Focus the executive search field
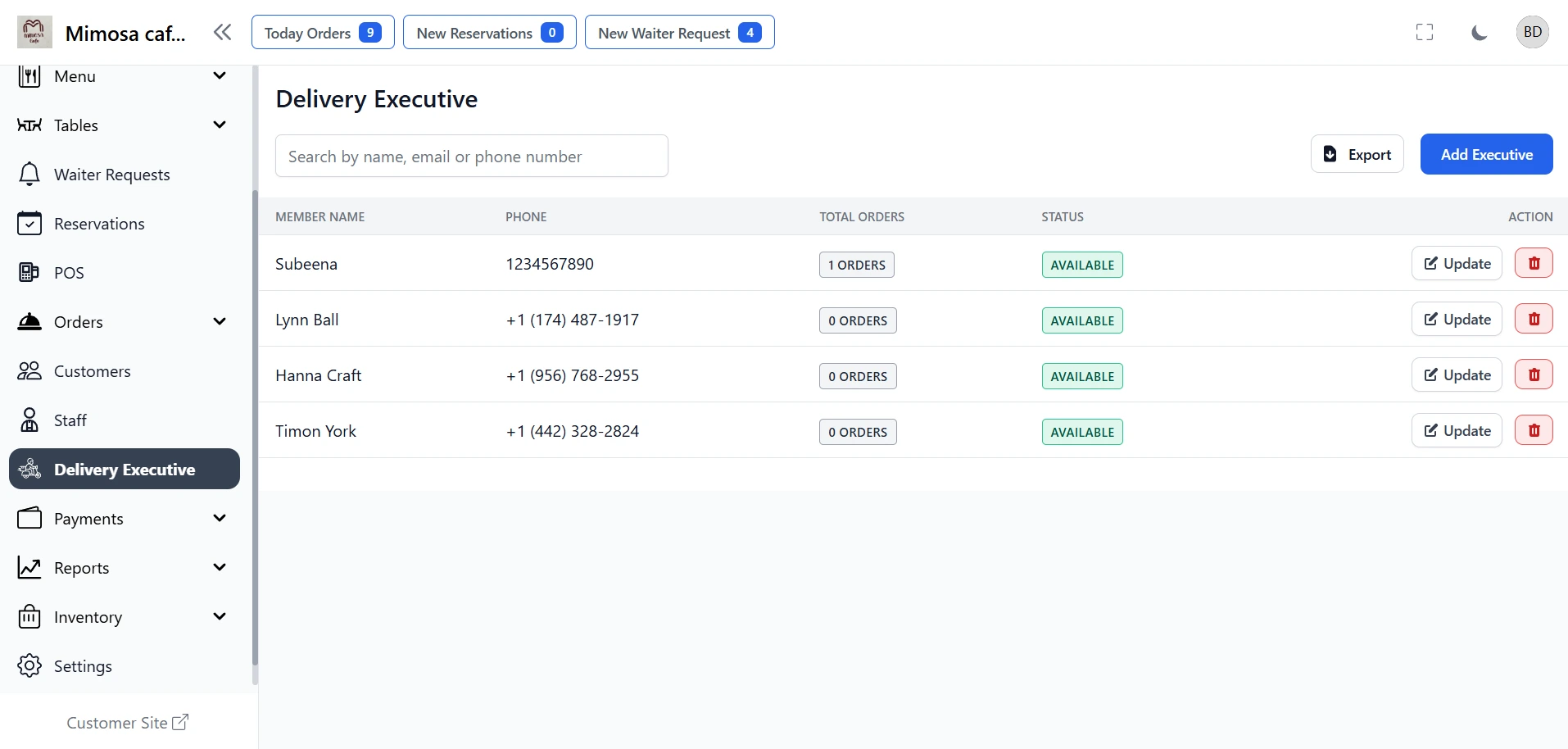This screenshot has width=1568, height=749. [x=471, y=157]
